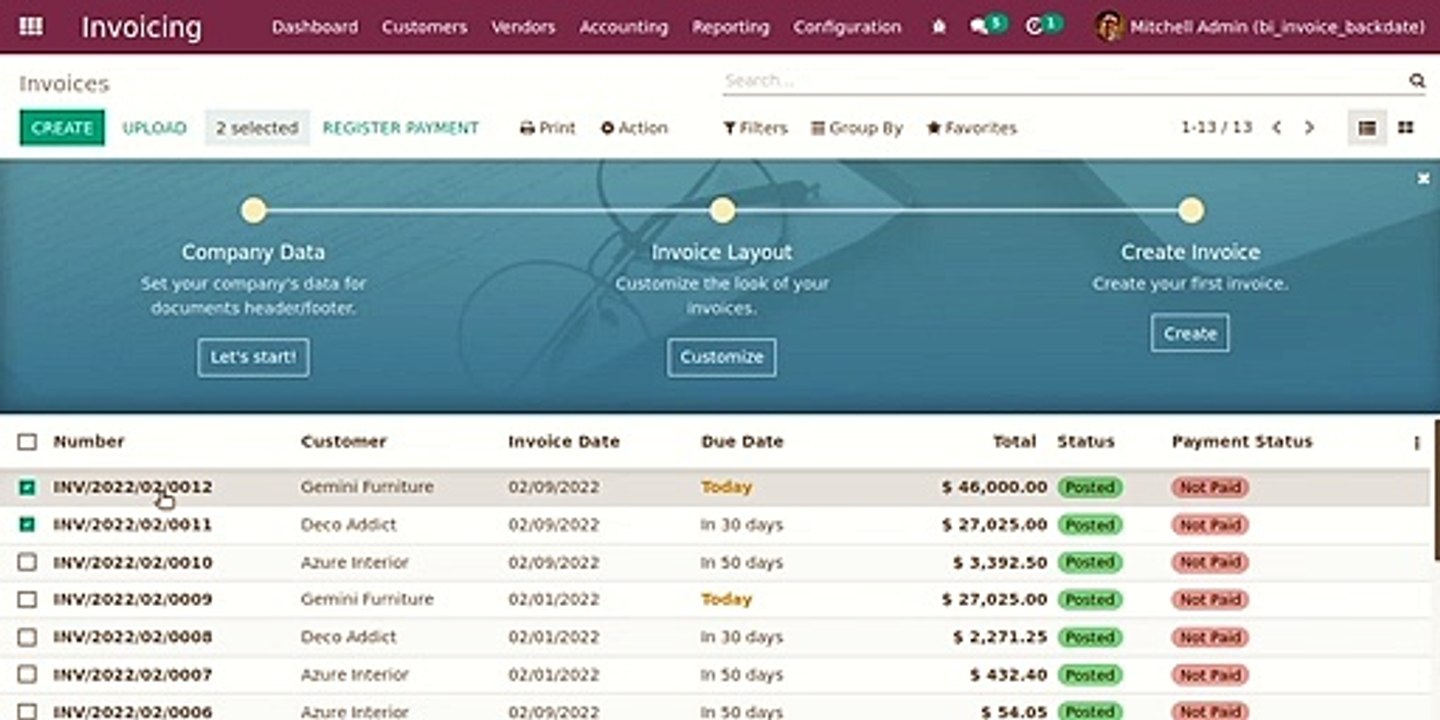
Task: Go to previous page arrow
Action: tap(1276, 128)
